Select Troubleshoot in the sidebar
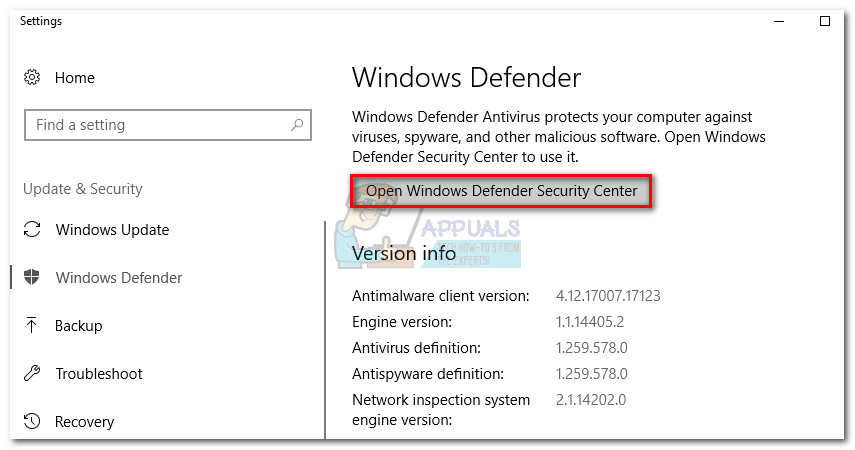Image resolution: width=855 pixels, height=450 pixels. tap(99, 373)
